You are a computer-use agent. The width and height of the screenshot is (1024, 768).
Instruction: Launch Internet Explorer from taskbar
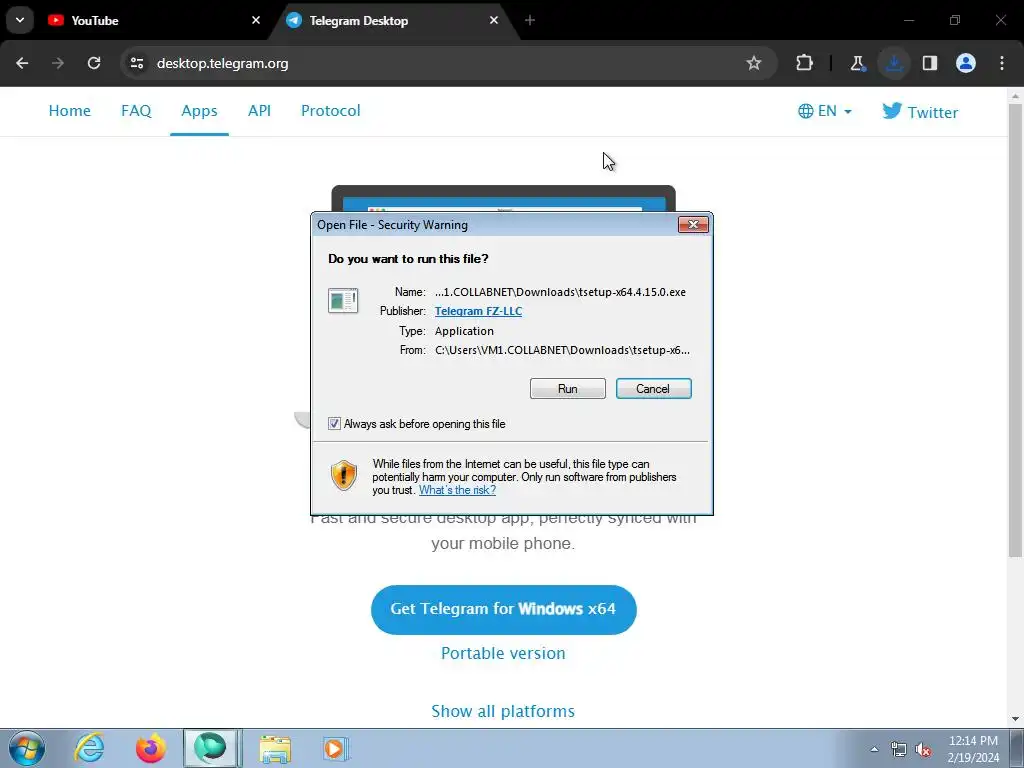coord(89,748)
